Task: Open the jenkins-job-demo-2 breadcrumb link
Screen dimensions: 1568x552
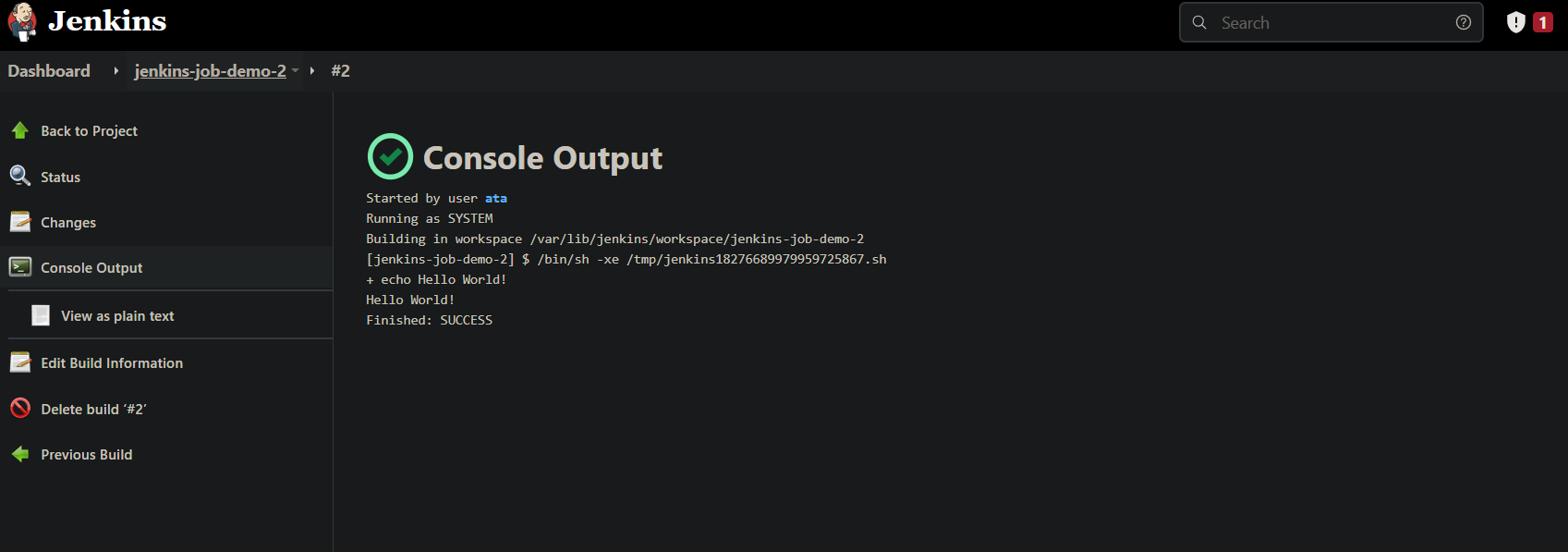Action: pyautogui.click(x=210, y=70)
